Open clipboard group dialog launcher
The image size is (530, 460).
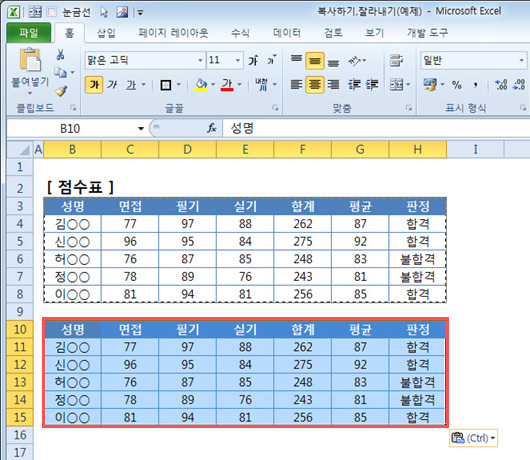tap(73, 108)
